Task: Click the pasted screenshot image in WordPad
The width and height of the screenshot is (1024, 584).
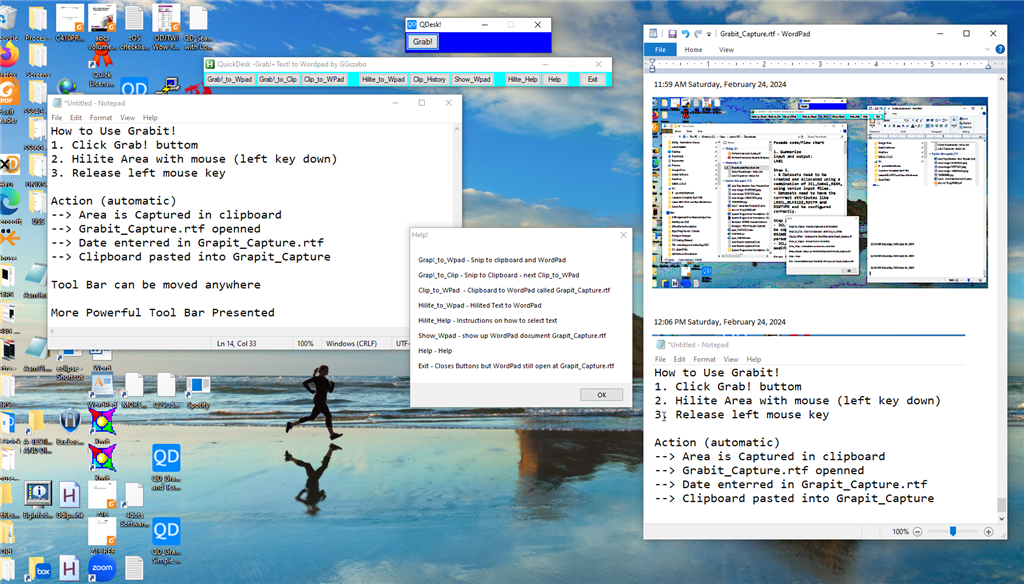Action: [x=820, y=193]
